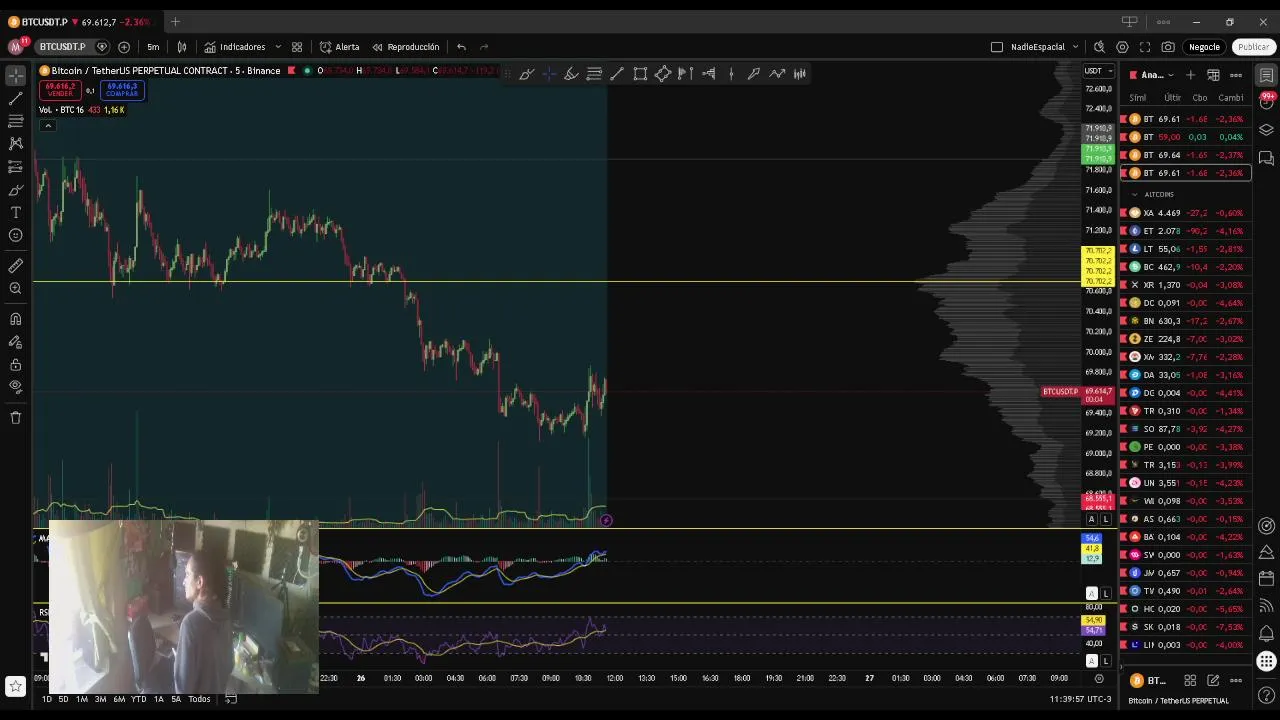
Task: Open the alerts icon with 99+ badge
Action: [1266, 103]
